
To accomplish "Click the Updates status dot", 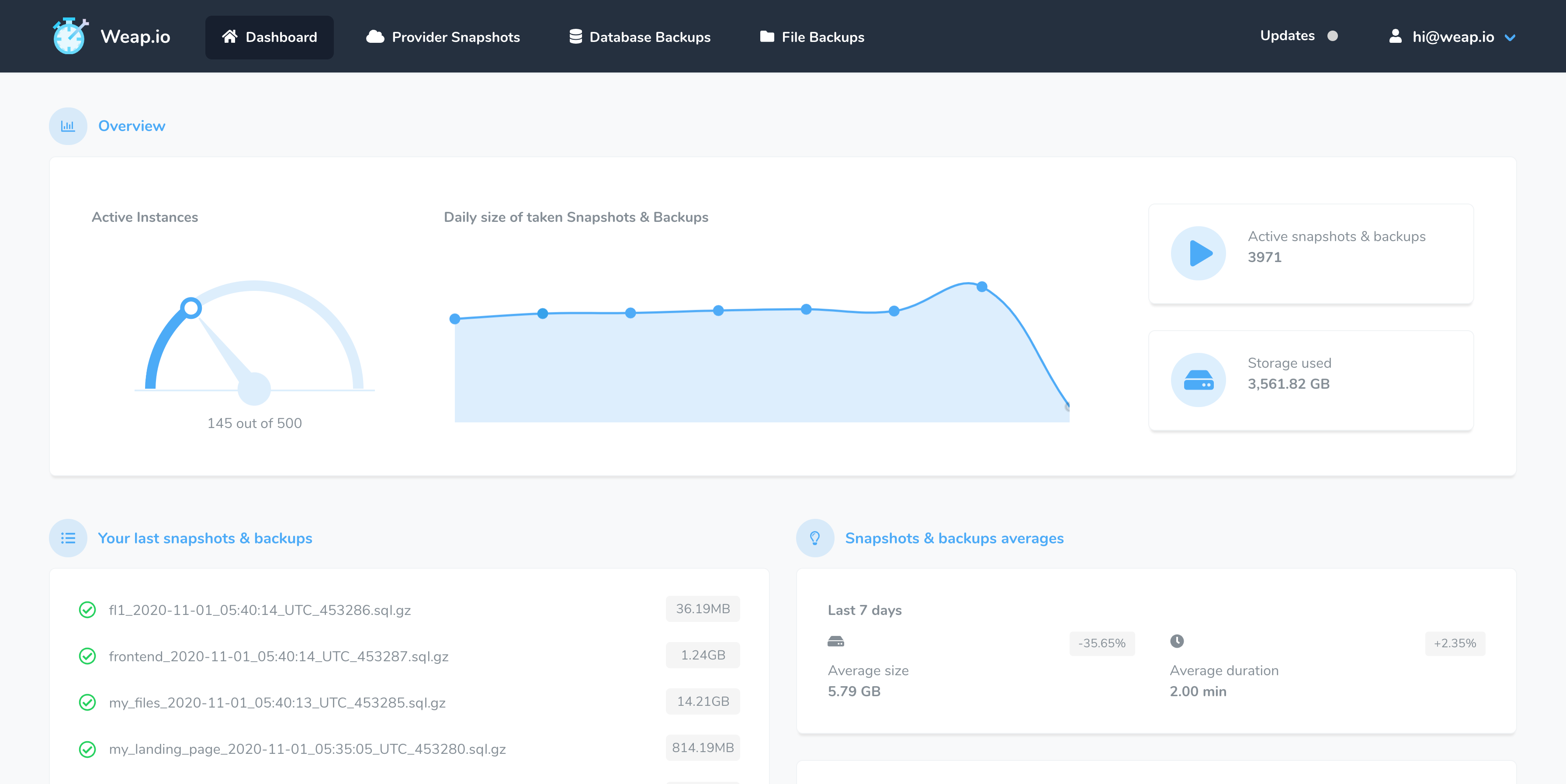I will pyautogui.click(x=1333, y=36).
